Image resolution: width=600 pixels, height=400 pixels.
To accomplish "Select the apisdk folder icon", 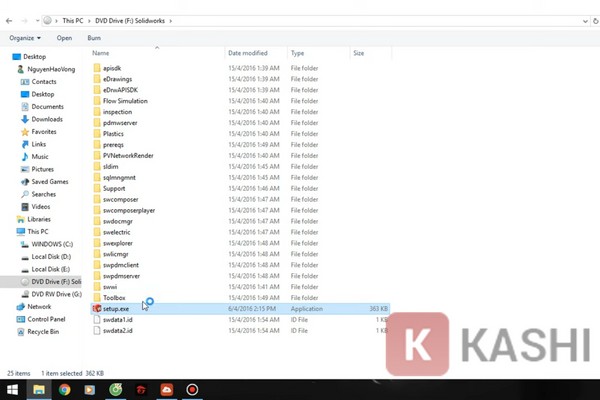I will [x=97, y=68].
